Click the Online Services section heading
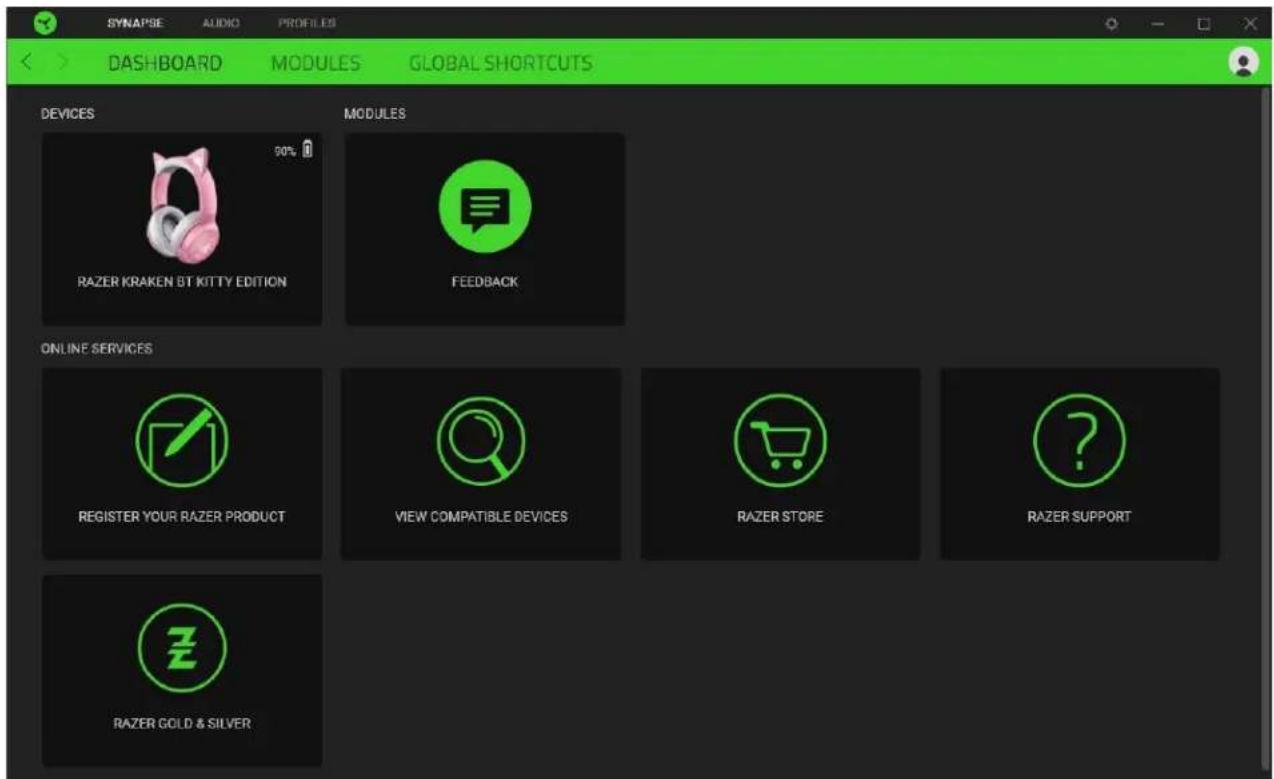 pyautogui.click(x=97, y=349)
